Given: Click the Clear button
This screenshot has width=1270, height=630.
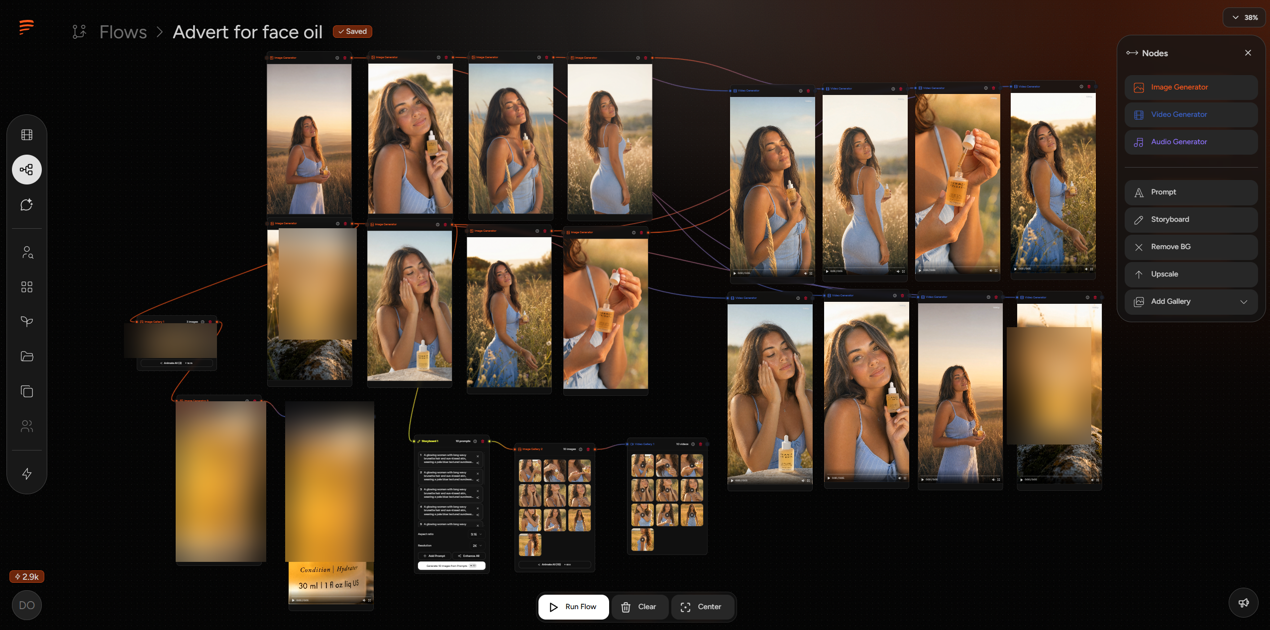Looking at the screenshot, I should tap(639, 607).
